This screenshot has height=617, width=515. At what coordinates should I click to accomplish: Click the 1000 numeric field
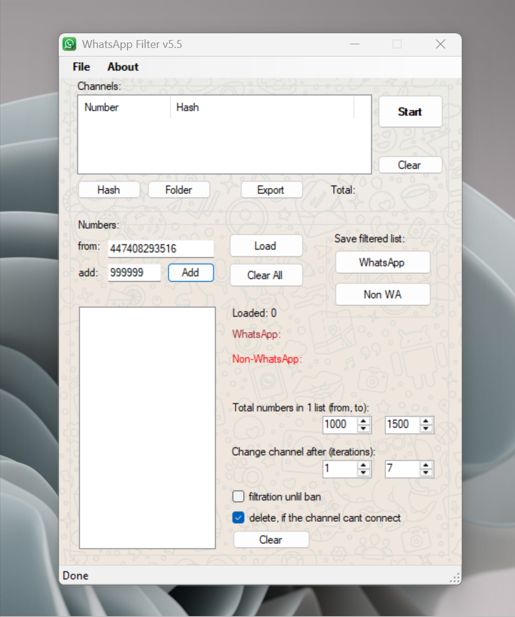point(340,425)
